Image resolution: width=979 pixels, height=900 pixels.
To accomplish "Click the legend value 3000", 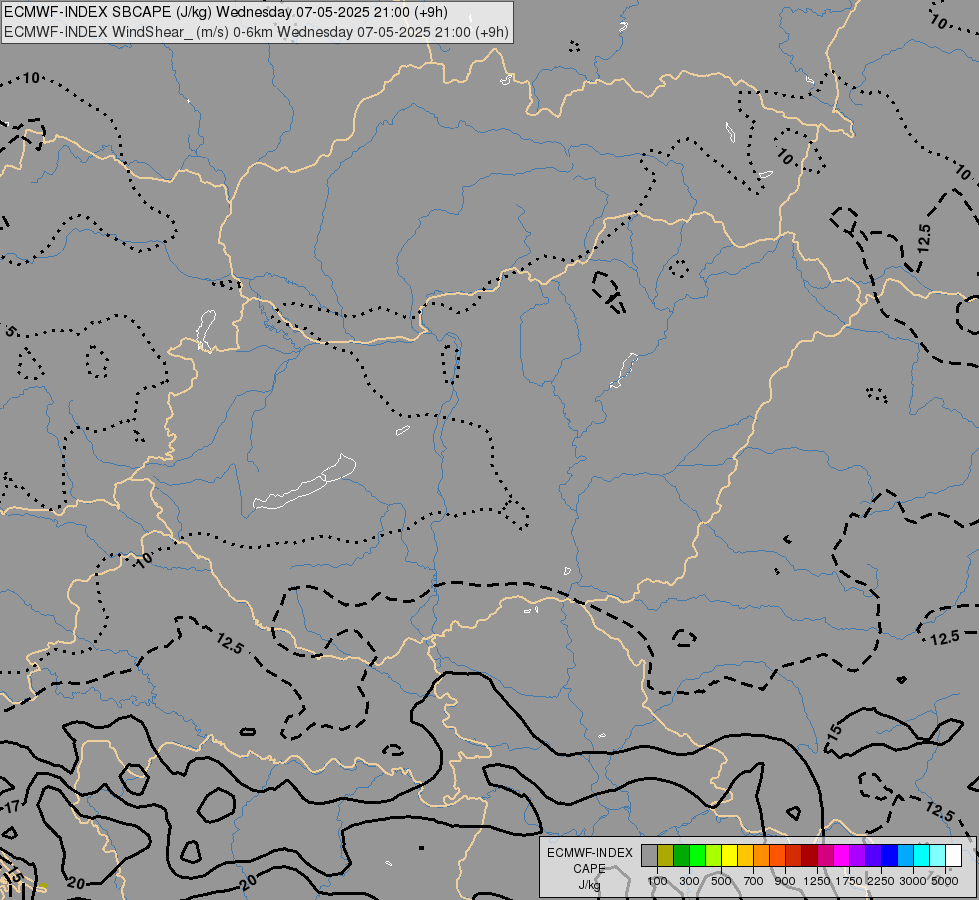I will click(x=913, y=881).
